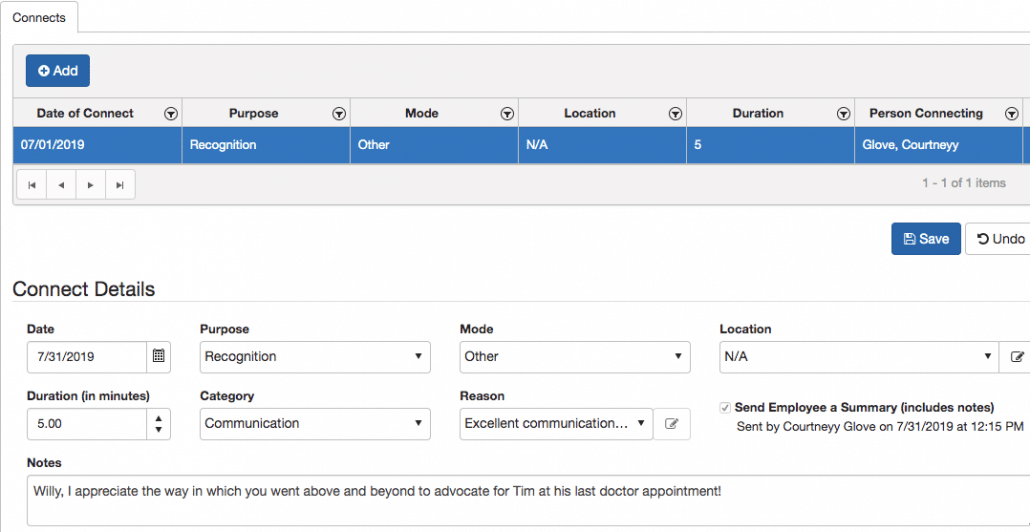Switch to the Connects tab
This screenshot has height=532, width=1030.
39,18
